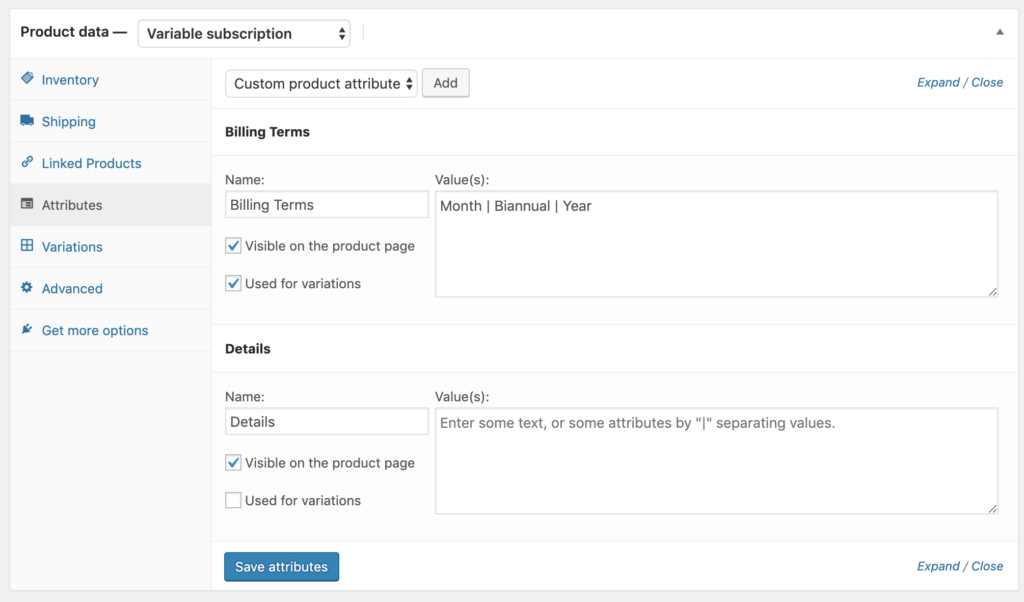Click the Shipping truck icon
The height and width of the screenshot is (602, 1024).
coord(27,121)
